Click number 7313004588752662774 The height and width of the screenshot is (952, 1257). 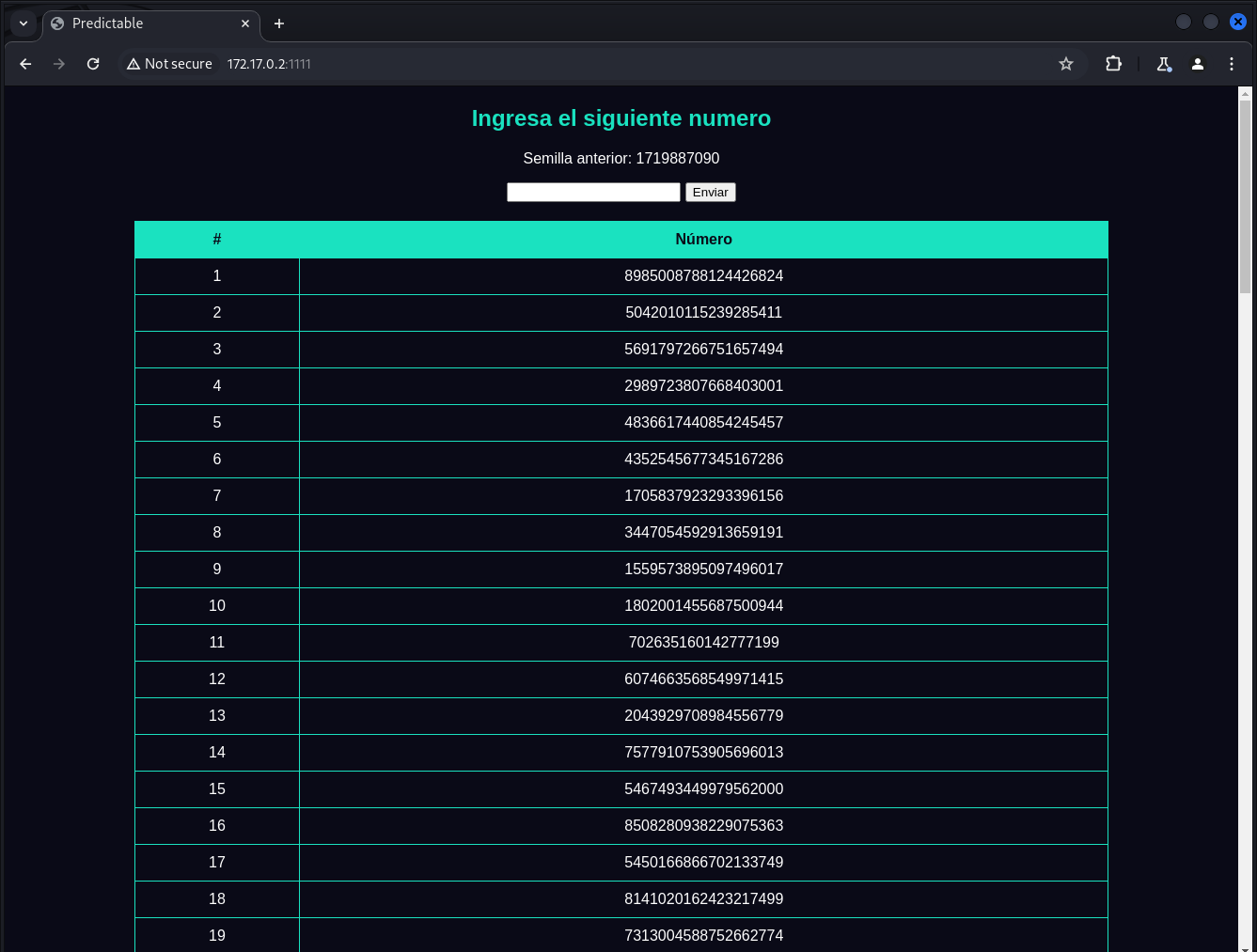[x=703, y=935]
